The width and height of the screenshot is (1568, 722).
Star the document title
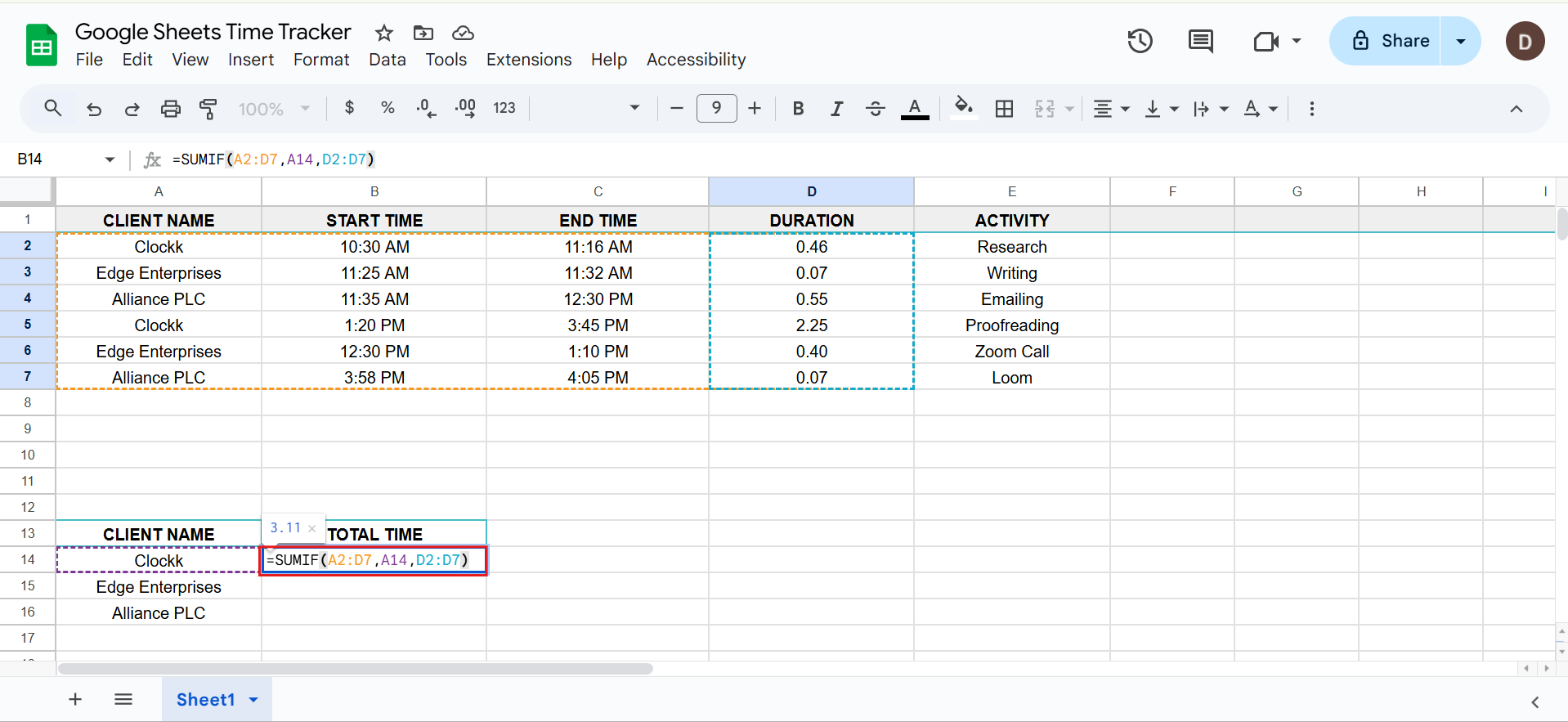[x=383, y=33]
